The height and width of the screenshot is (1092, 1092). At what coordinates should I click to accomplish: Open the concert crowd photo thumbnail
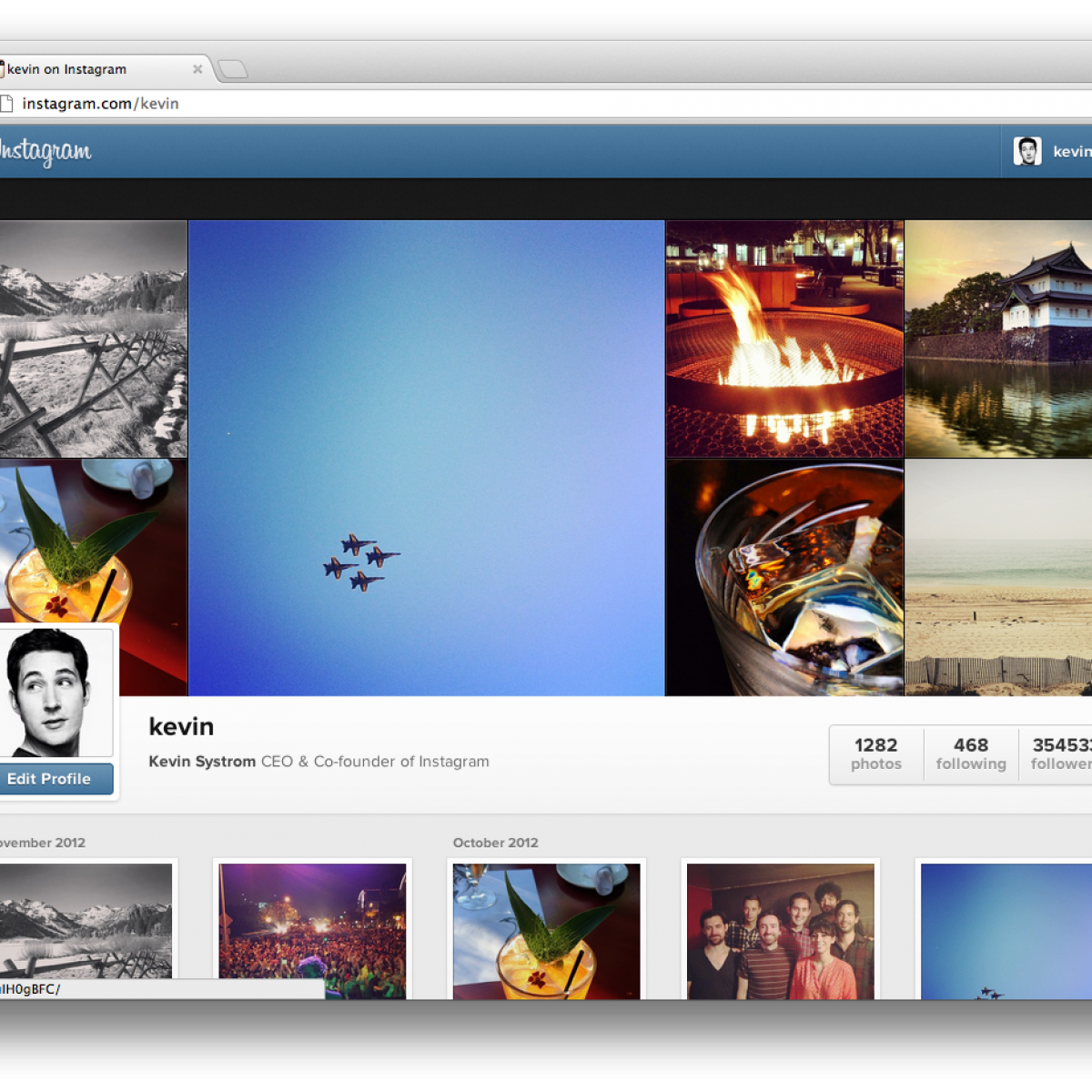(x=312, y=931)
